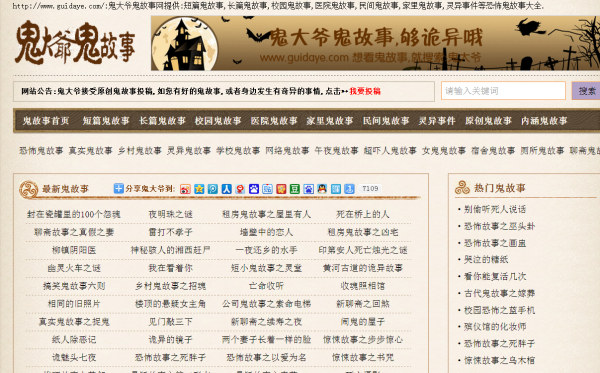Screen dimensions: 600x373
Task: Open story 墙壁中的恋人
Action: [x=266, y=232]
